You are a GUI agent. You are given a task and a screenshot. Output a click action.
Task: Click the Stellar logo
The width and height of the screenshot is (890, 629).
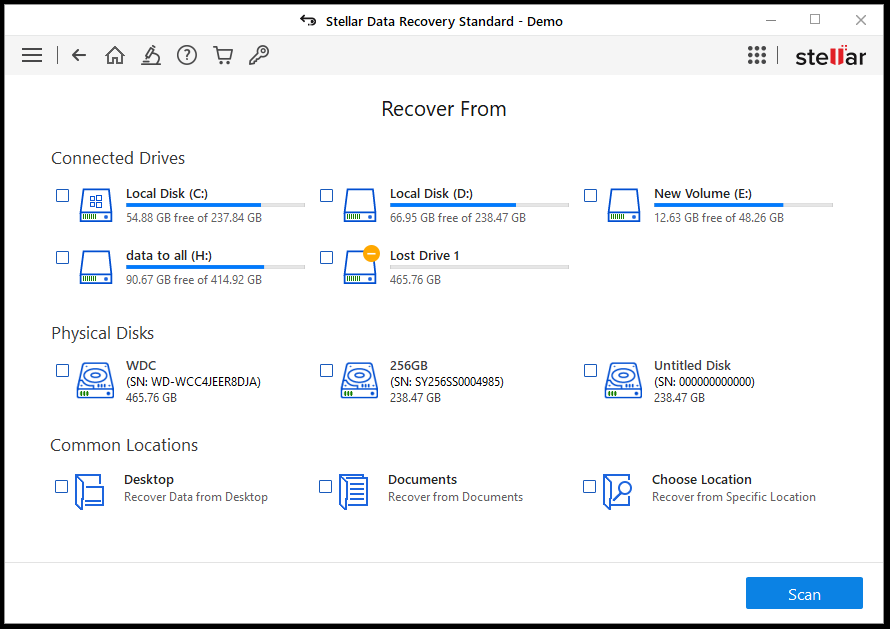830,56
